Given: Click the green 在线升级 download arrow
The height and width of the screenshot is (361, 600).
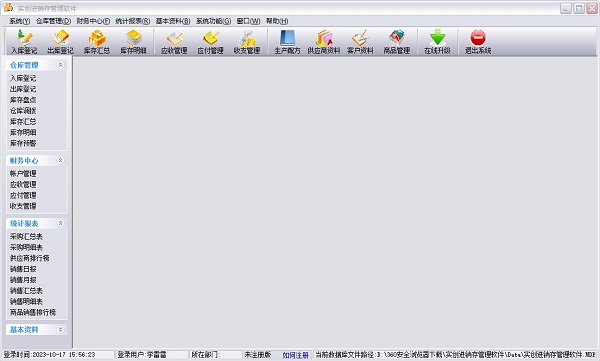Looking at the screenshot, I should pos(437,41).
